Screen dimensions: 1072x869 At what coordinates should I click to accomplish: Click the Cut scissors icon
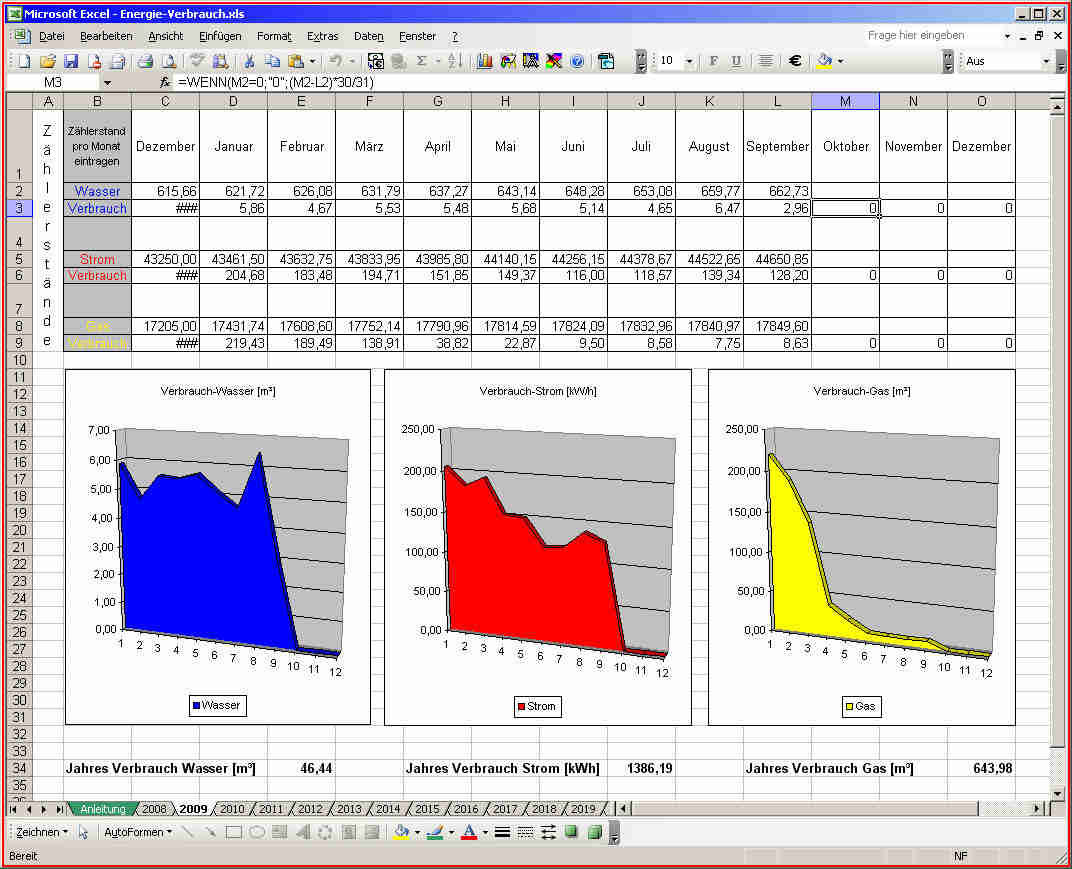click(x=249, y=61)
